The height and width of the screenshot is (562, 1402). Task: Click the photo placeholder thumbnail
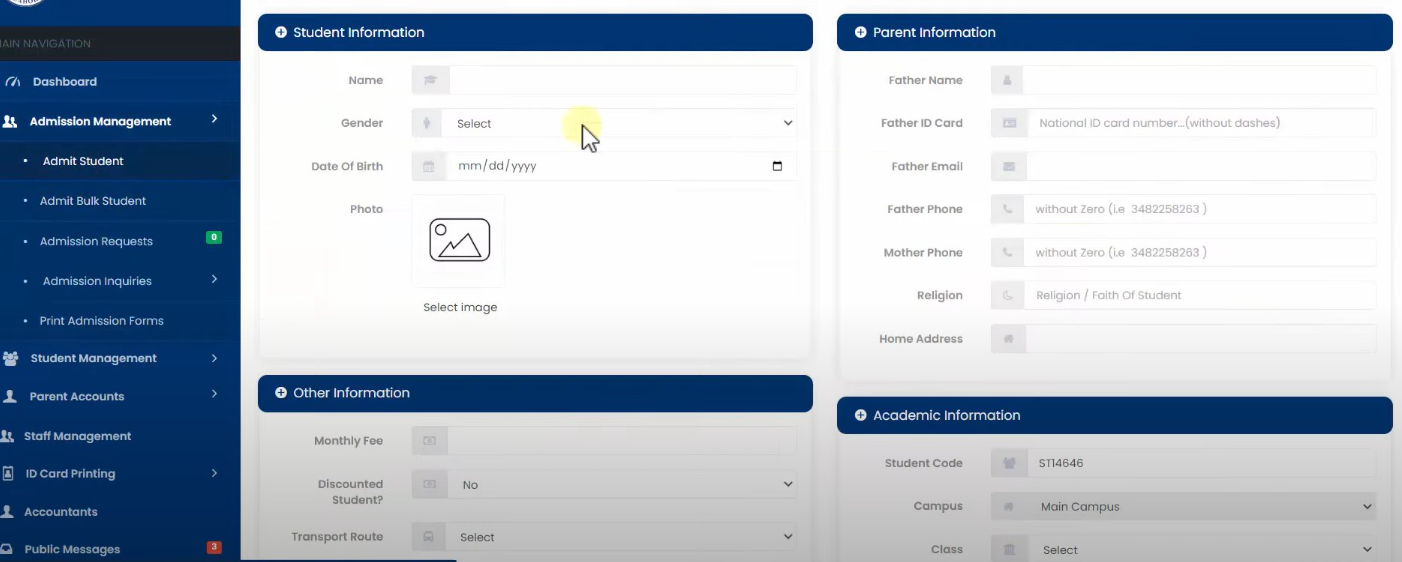pyautogui.click(x=459, y=241)
